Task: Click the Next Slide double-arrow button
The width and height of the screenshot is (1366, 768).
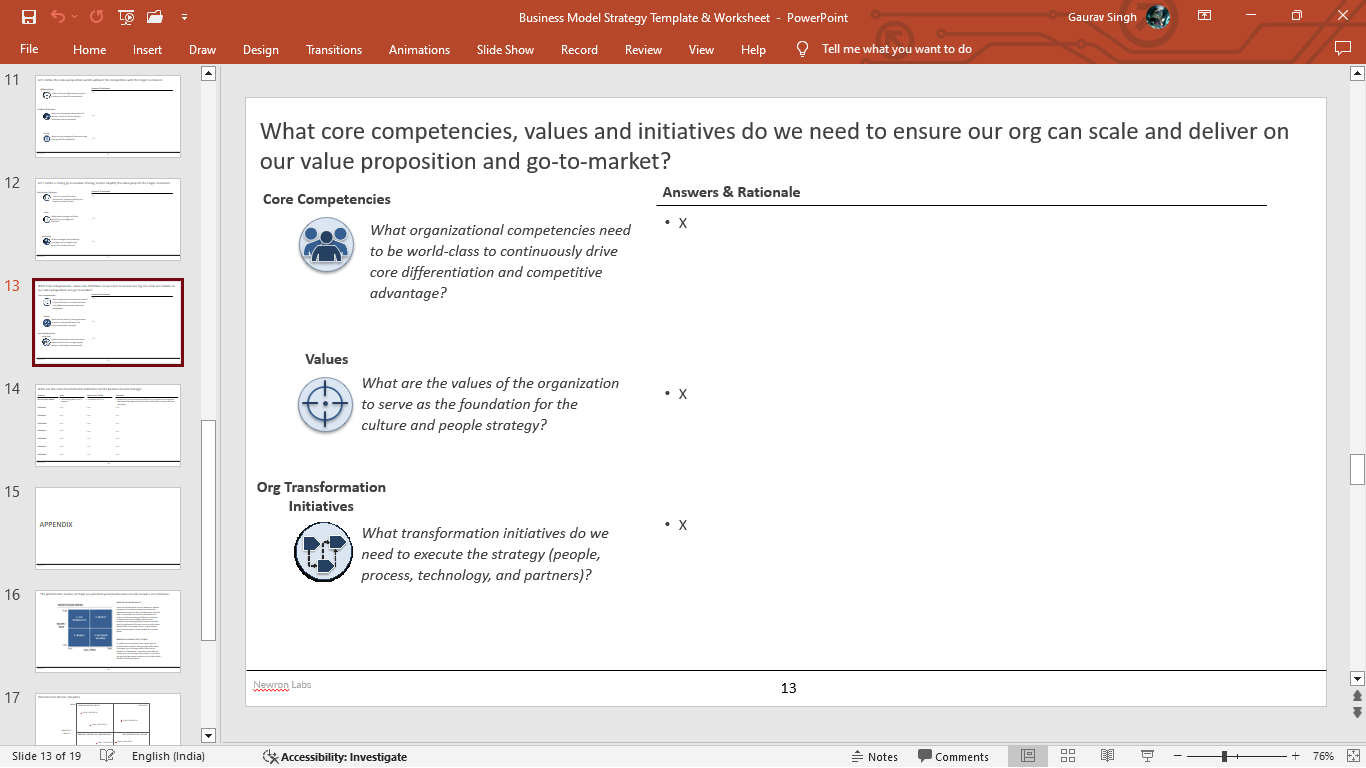Action: (1357, 712)
